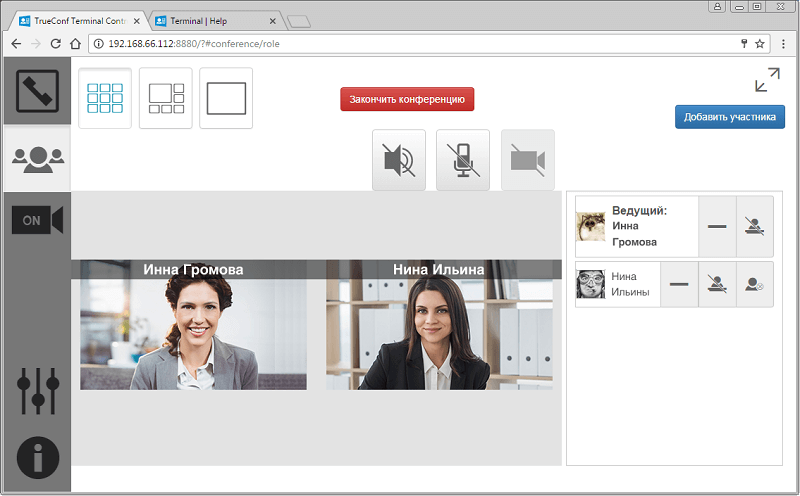This screenshot has width=800, height=496.
Task: Toggle the speaker mute button
Action: 399,160
